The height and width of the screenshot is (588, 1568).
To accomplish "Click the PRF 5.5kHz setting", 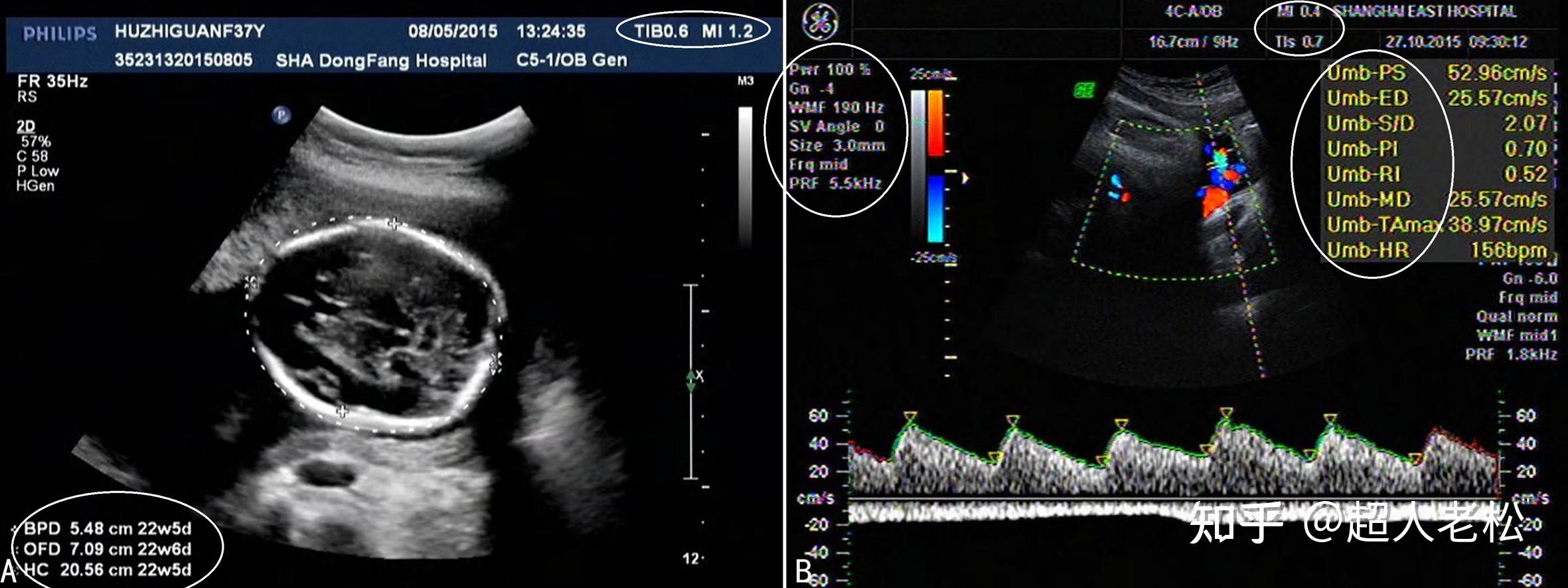I will (x=835, y=183).
